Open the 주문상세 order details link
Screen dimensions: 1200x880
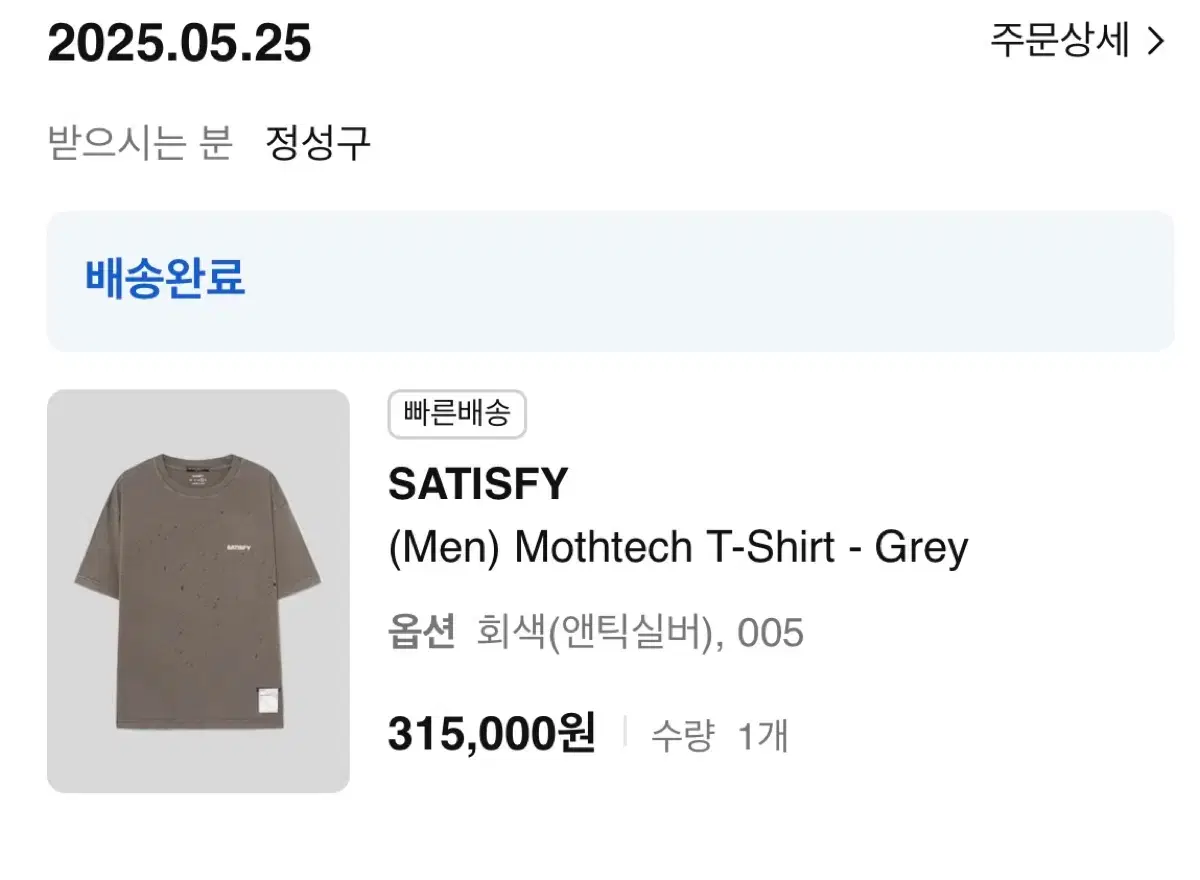tap(1060, 41)
